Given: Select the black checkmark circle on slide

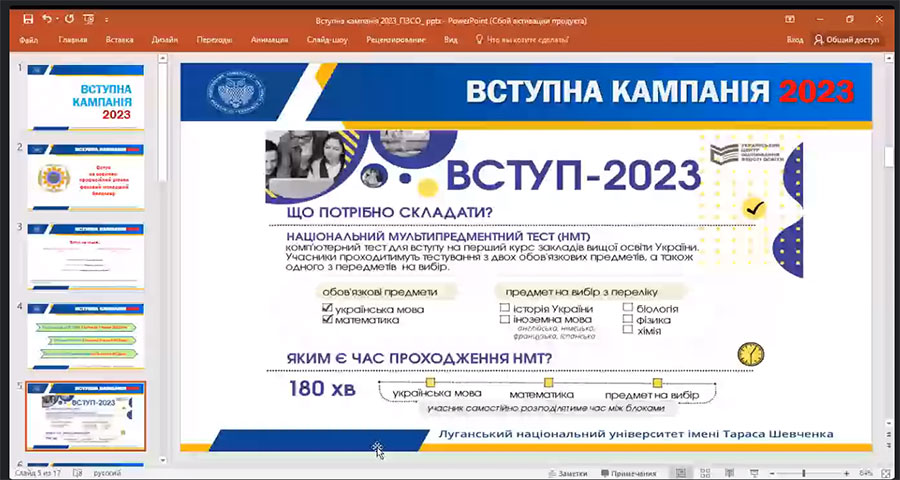Looking at the screenshot, I should point(754,208).
